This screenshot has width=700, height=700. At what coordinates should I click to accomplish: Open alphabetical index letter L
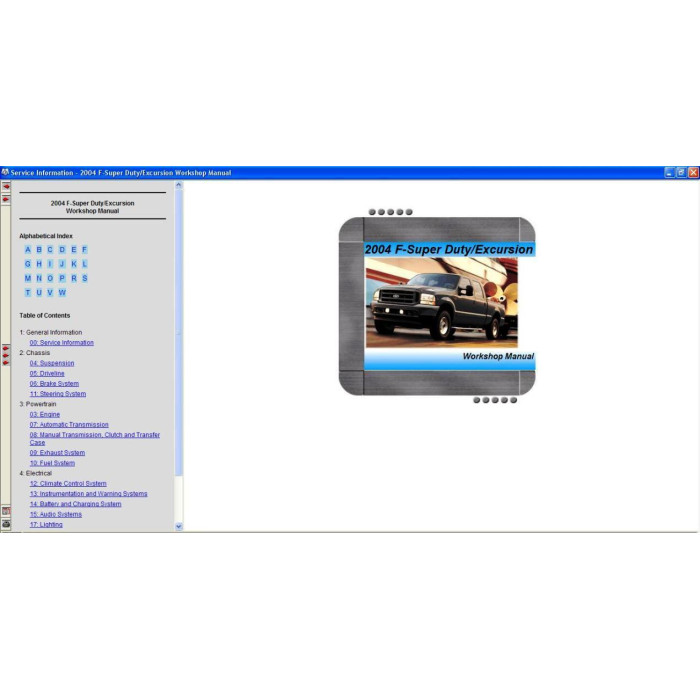tap(84, 264)
